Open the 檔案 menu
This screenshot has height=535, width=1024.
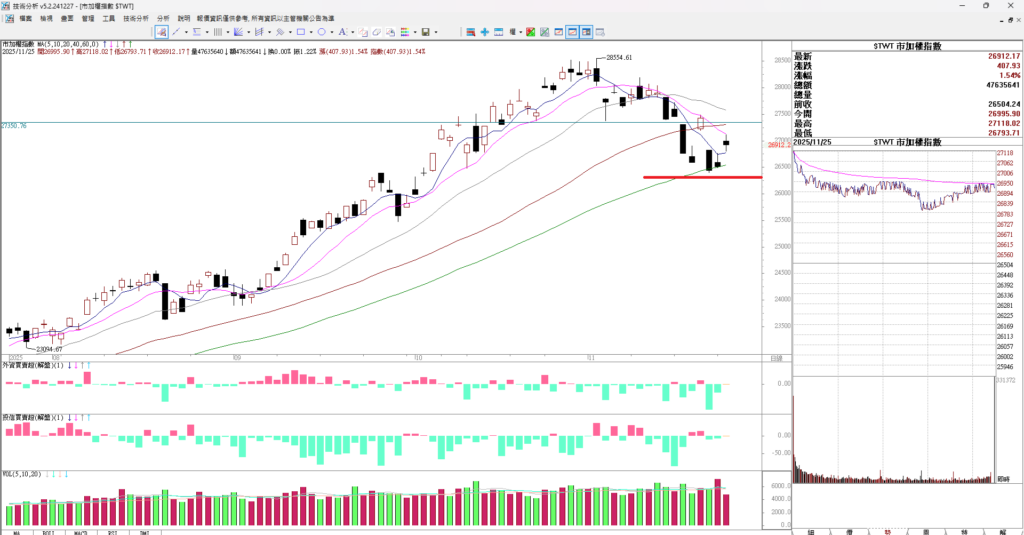(25, 18)
